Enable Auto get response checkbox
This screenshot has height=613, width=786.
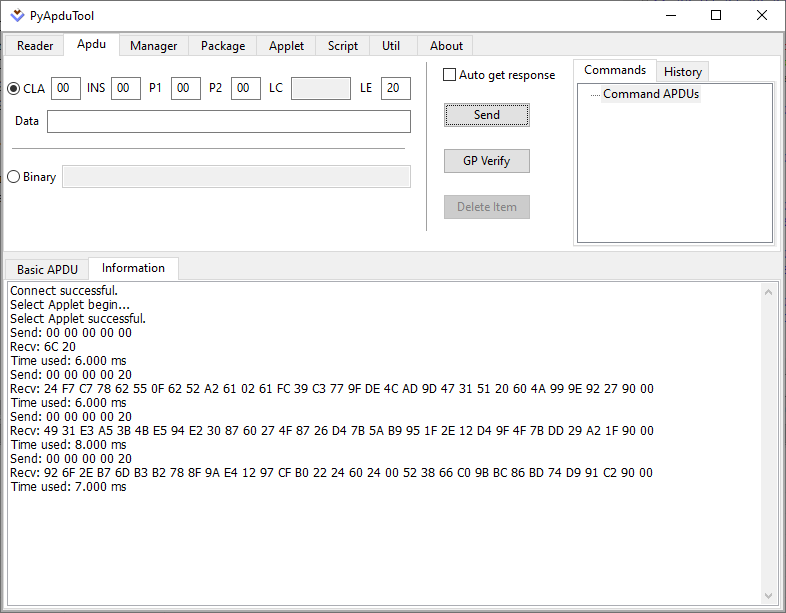(449, 75)
